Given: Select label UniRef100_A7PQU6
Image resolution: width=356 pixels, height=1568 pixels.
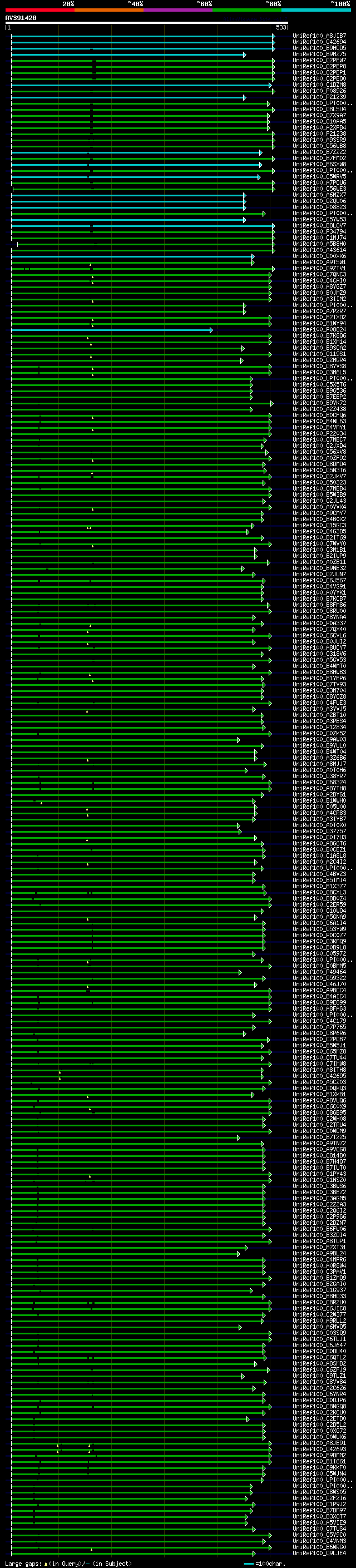Looking at the screenshot, I should (319, 182).
